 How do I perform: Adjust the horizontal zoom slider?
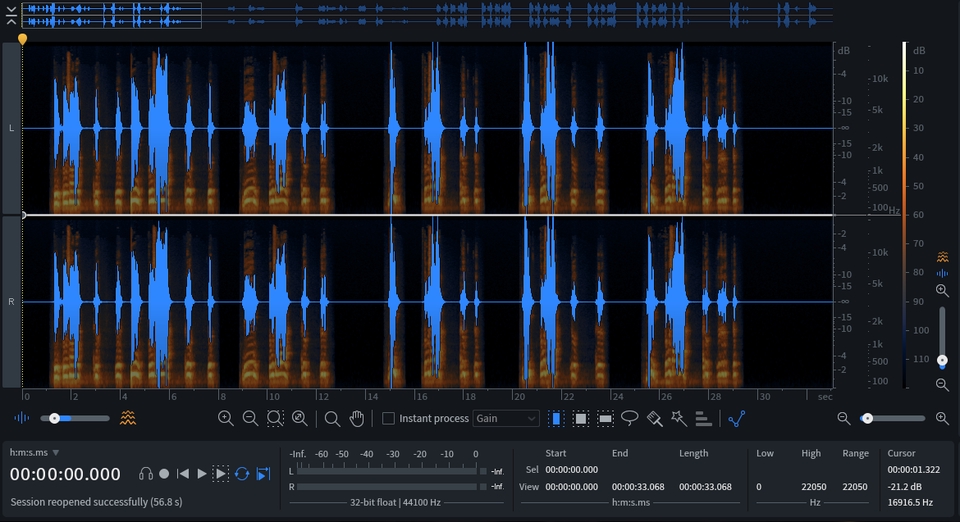pos(893,419)
